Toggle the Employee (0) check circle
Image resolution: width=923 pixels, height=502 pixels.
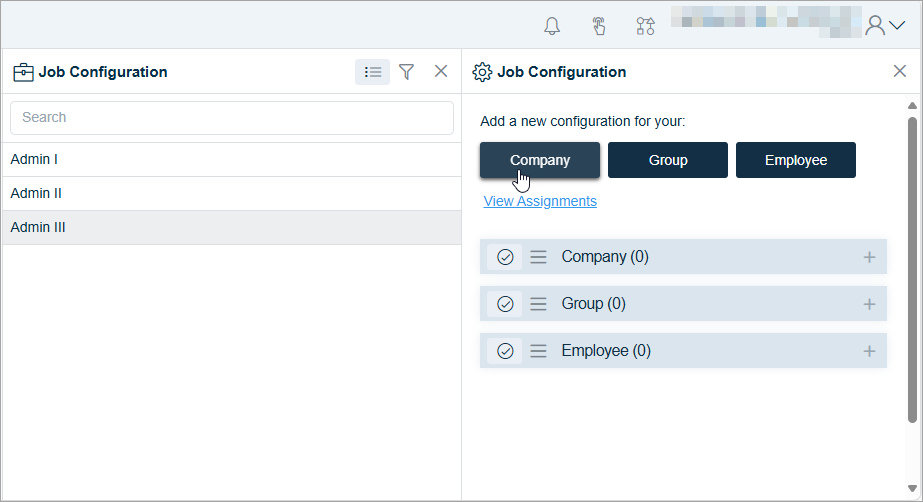505,351
